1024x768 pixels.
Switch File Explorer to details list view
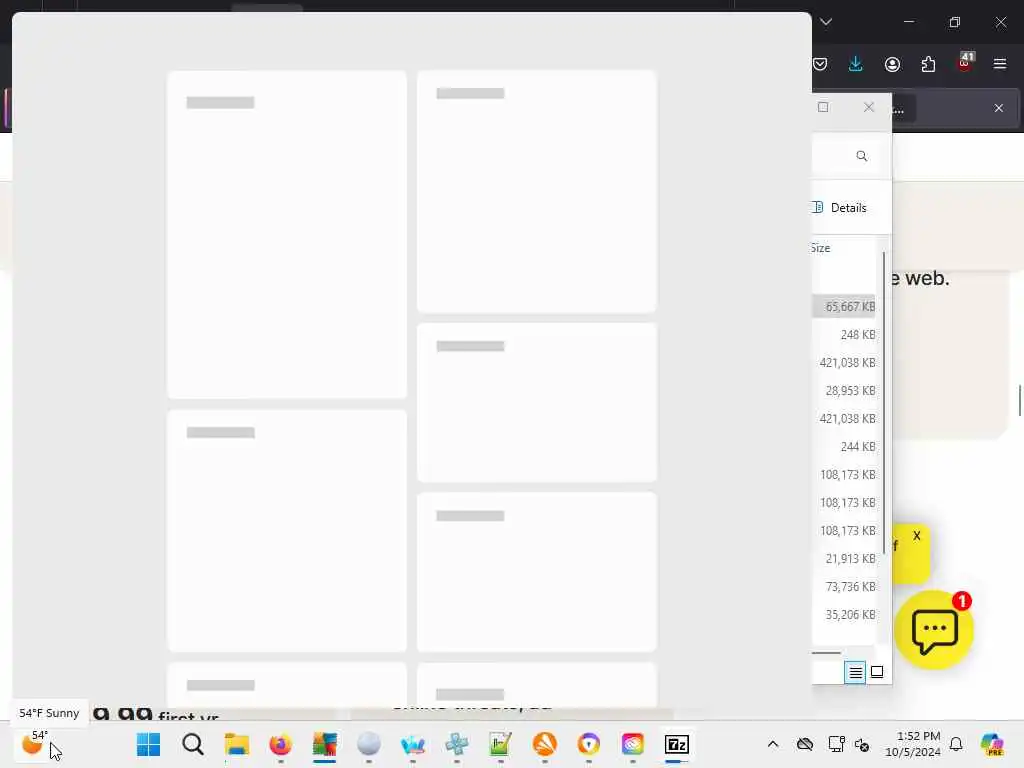point(855,672)
